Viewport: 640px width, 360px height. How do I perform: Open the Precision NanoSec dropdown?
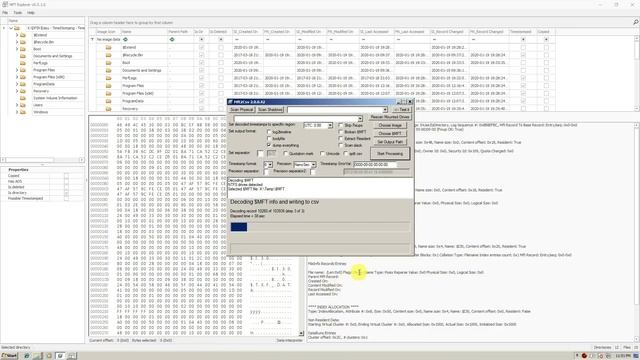tap(313, 164)
